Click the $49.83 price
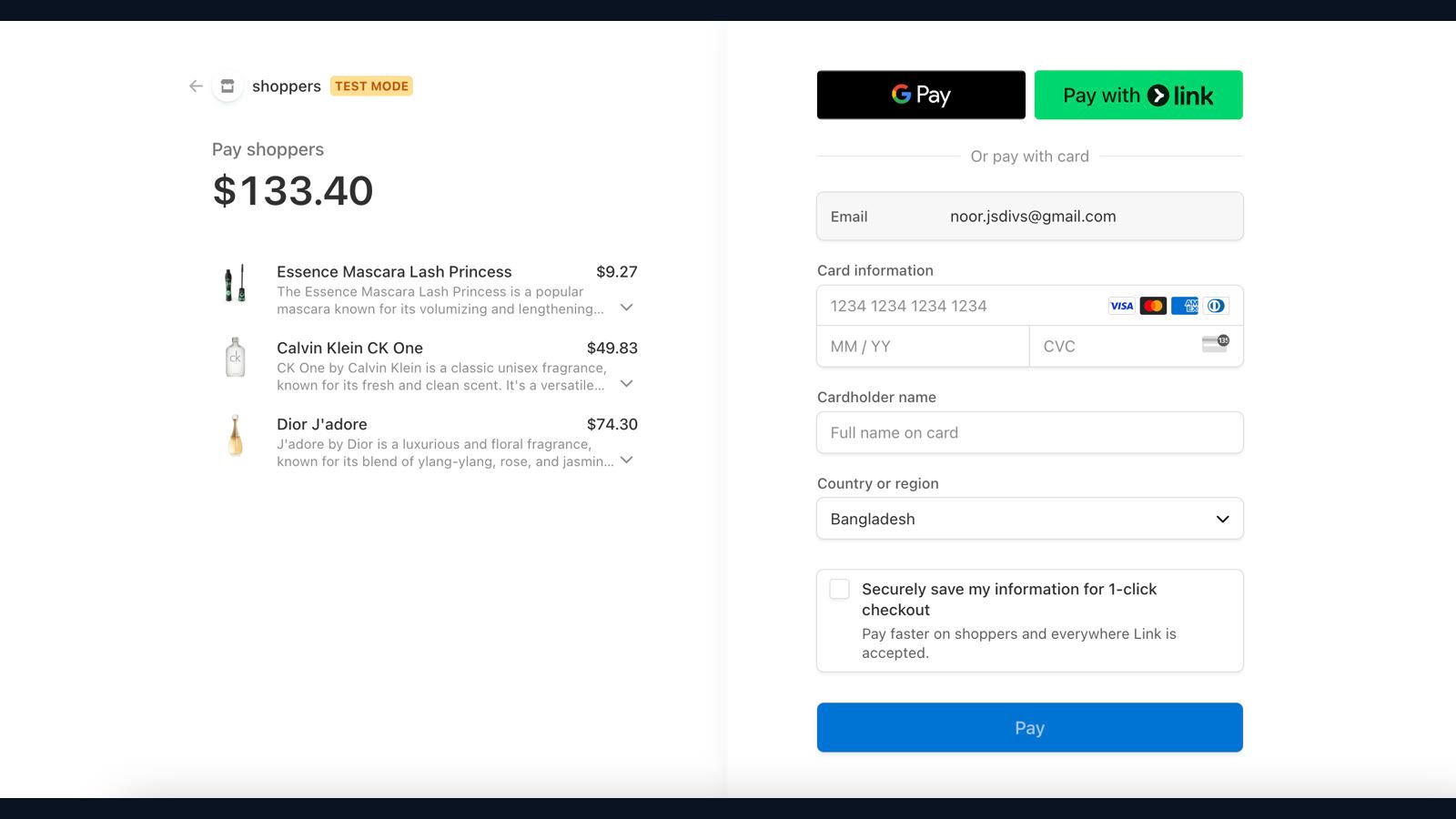This screenshot has width=1456, height=819. coord(612,349)
